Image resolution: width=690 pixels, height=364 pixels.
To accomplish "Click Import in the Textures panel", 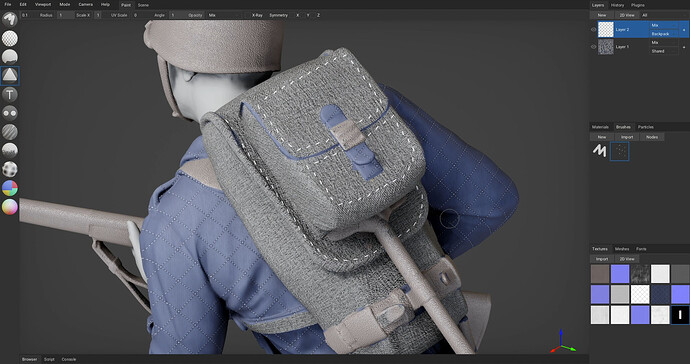I will (x=602, y=259).
